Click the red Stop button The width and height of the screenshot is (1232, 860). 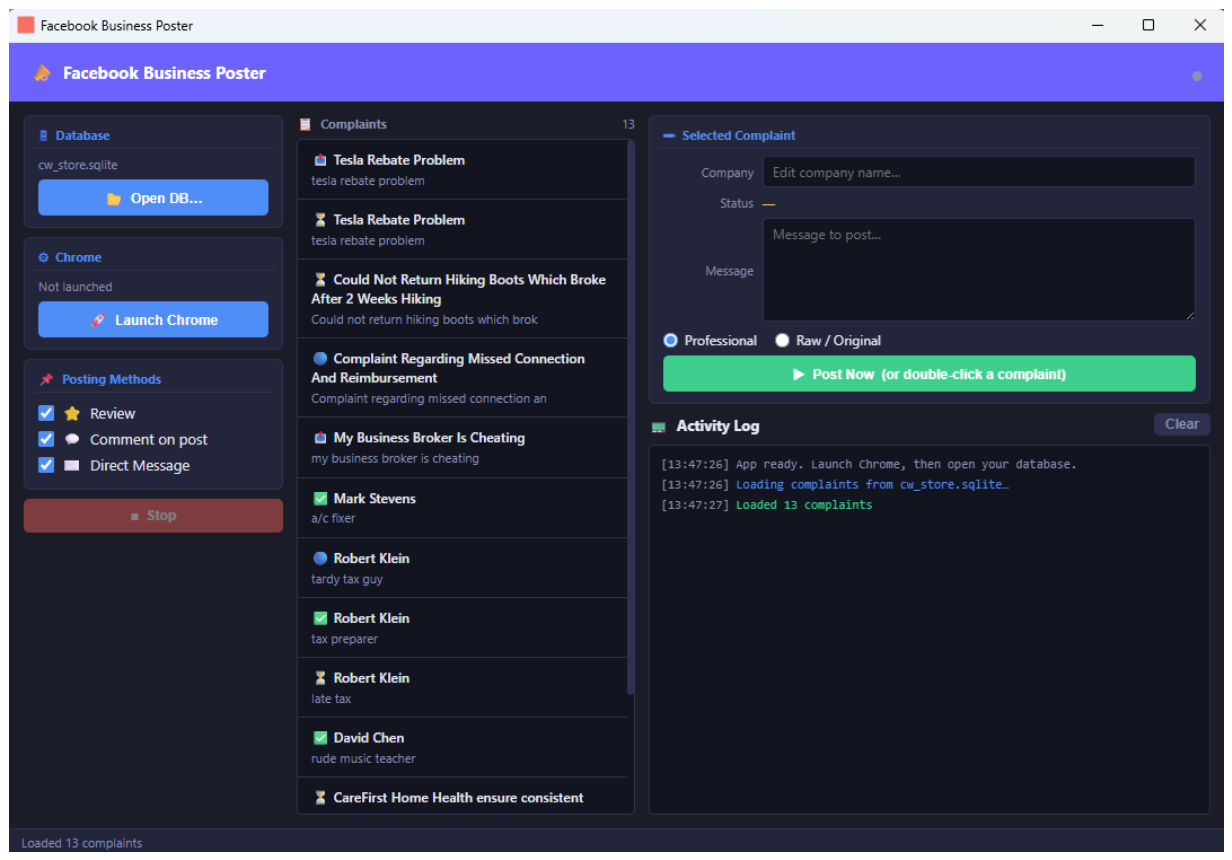[x=153, y=516]
